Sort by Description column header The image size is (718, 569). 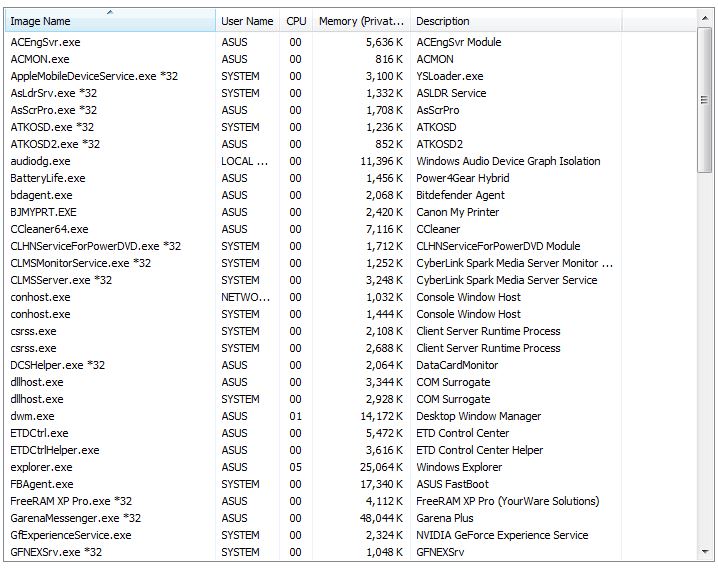(x=516, y=21)
